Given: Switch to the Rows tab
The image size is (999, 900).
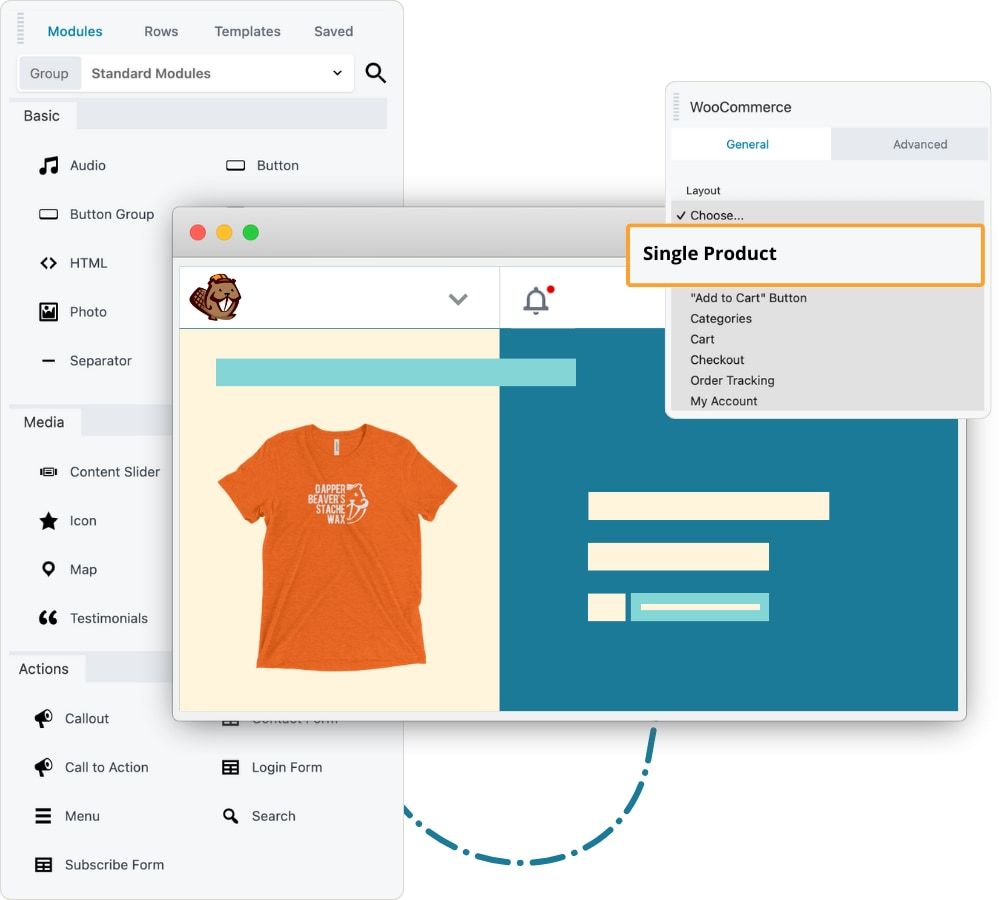Looking at the screenshot, I should tap(161, 31).
